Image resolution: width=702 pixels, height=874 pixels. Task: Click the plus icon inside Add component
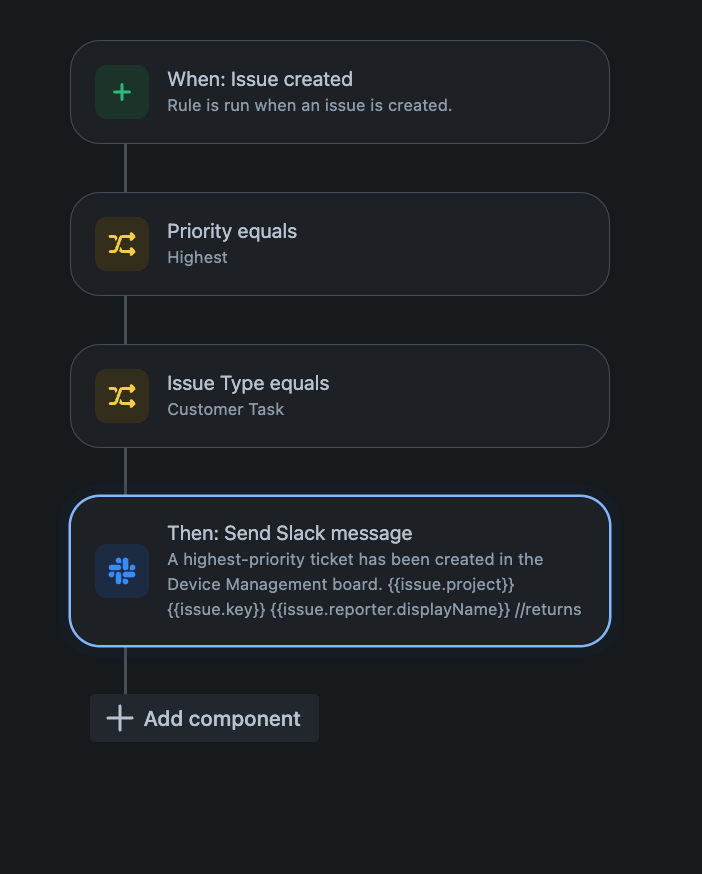[x=118, y=718]
